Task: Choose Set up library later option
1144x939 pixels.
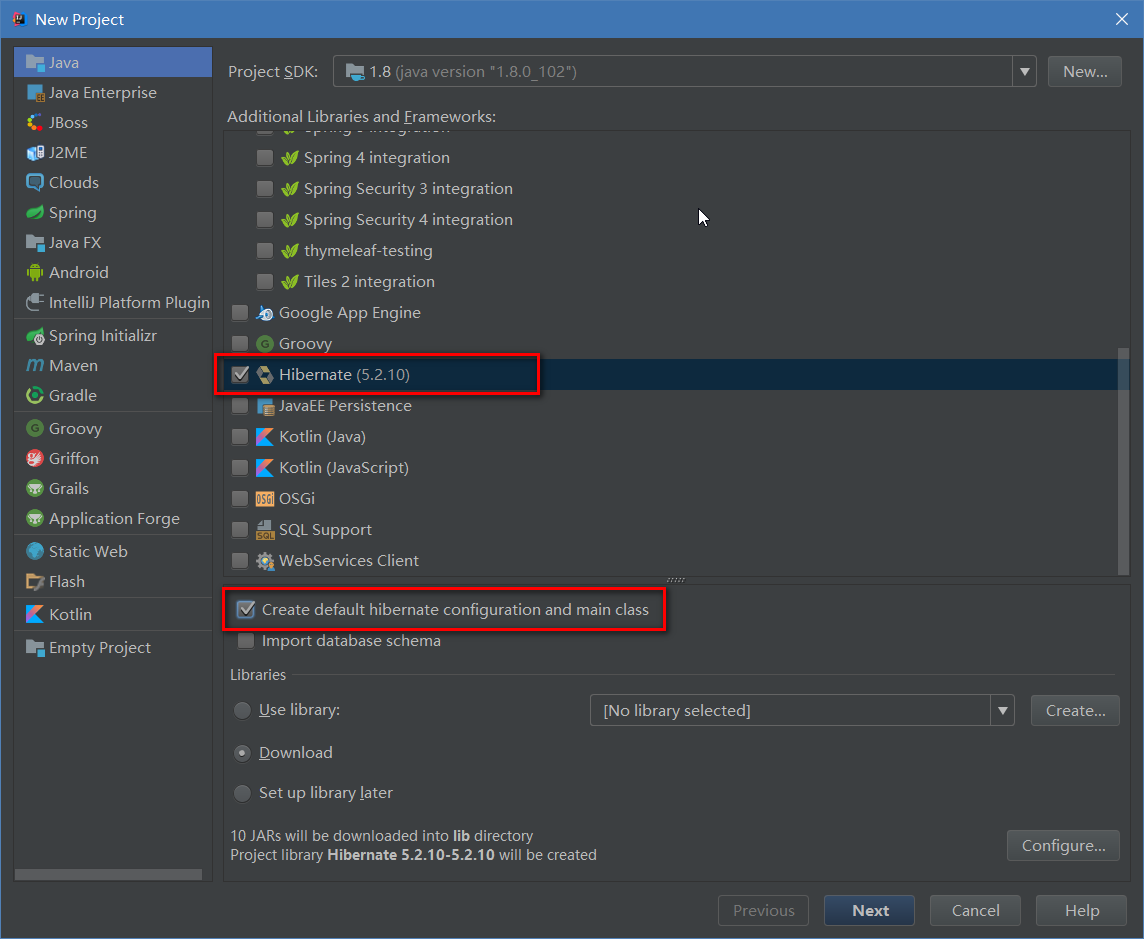Action: click(241, 793)
